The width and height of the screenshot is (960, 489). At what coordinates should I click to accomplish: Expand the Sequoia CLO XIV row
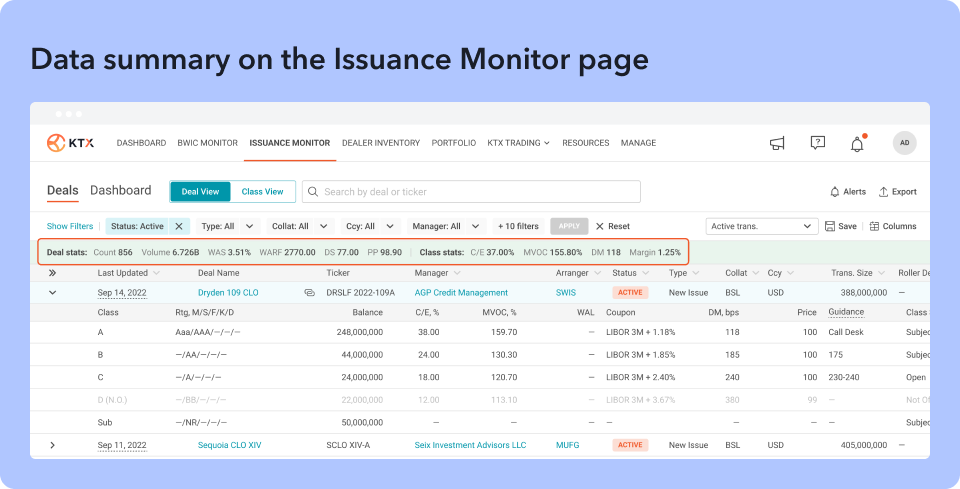53,445
